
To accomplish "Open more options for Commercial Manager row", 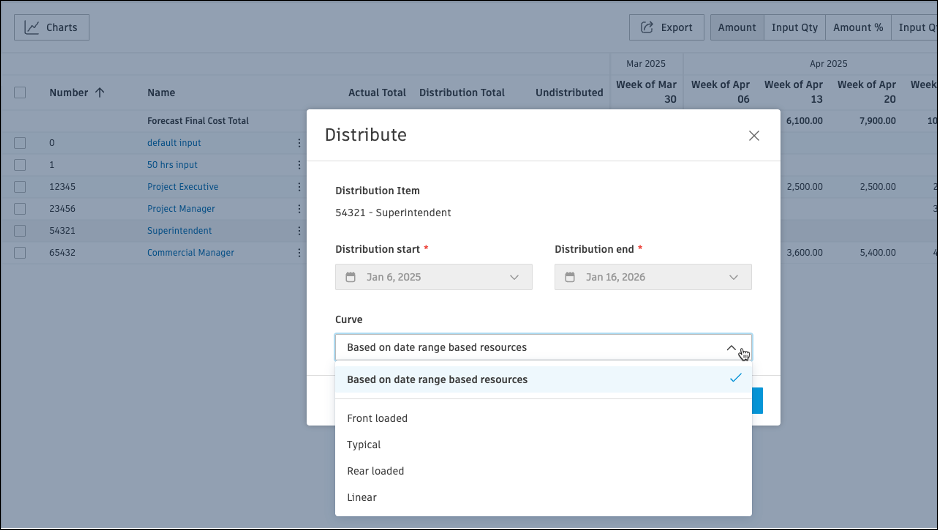I will pyautogui.click(x=299, y=252).
